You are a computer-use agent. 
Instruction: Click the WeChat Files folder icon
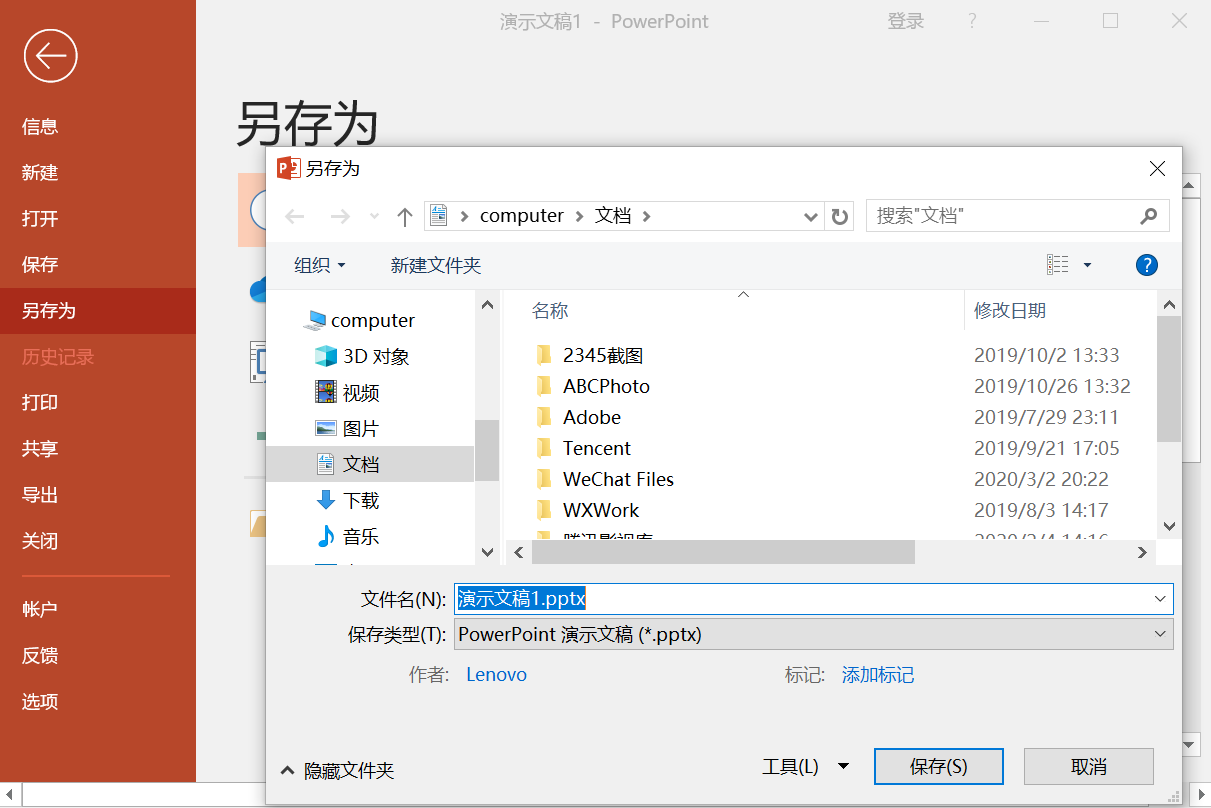pos(544,479)
